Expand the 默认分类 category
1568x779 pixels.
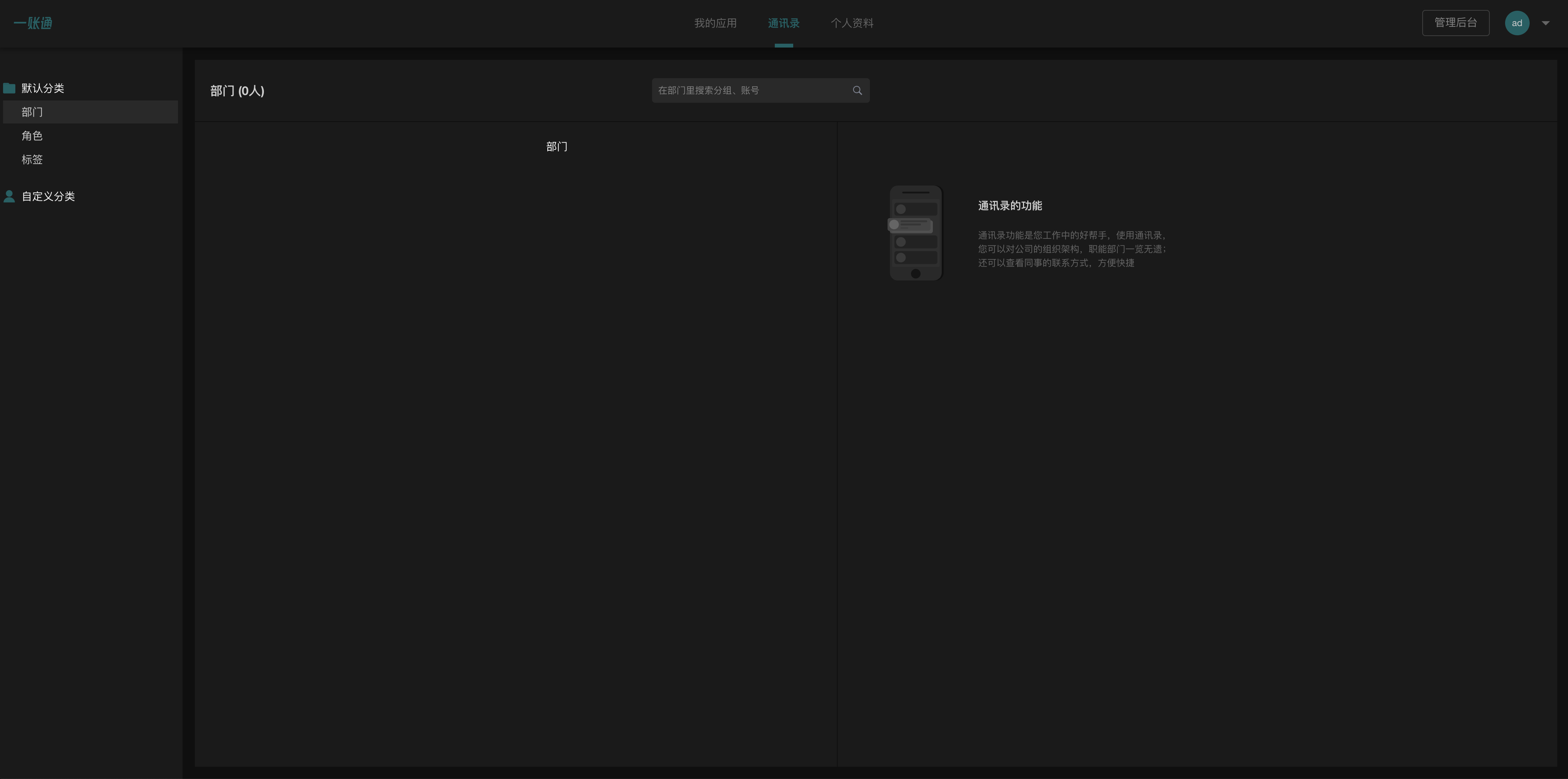tap(43, 88)
